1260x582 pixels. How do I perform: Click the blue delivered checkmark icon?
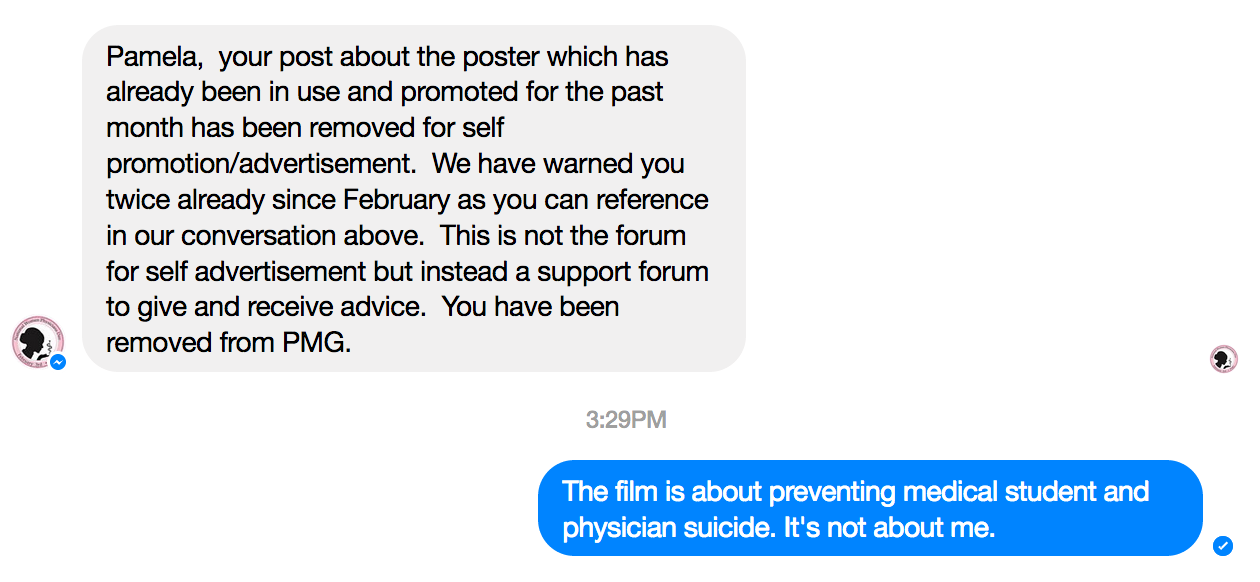(1222, 545)
